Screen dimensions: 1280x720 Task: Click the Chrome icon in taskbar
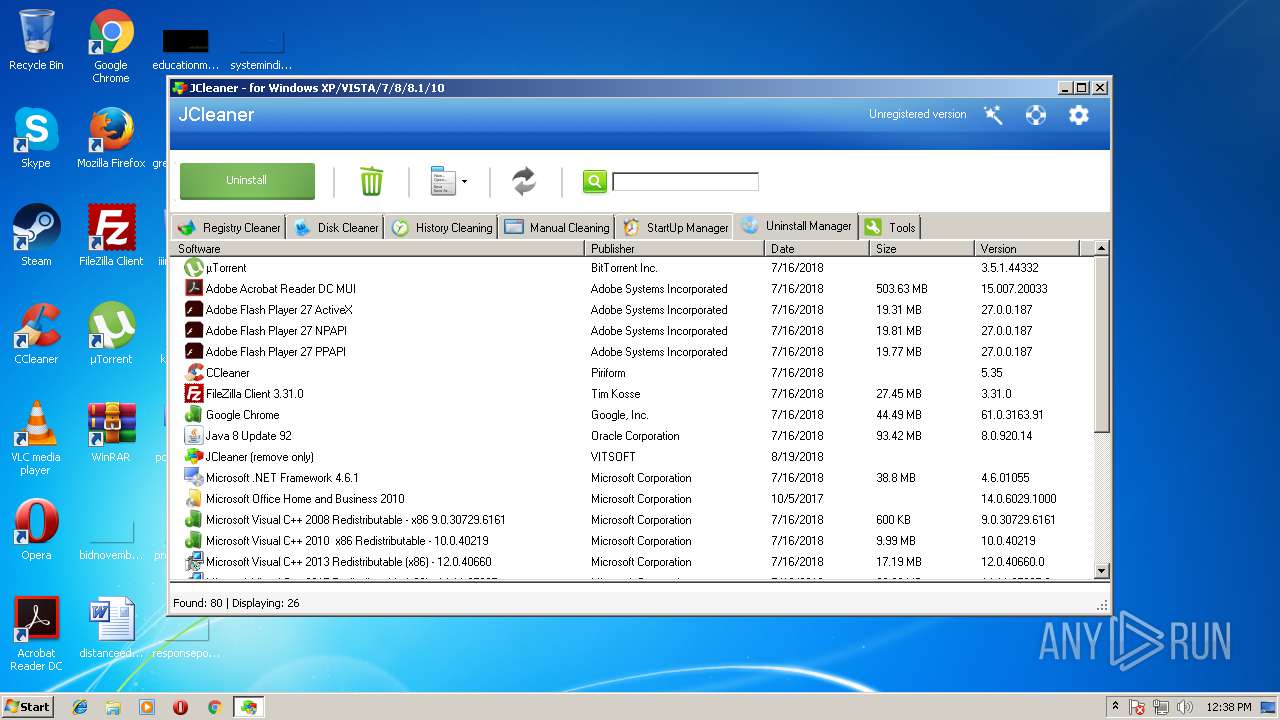tap(214, 707)
